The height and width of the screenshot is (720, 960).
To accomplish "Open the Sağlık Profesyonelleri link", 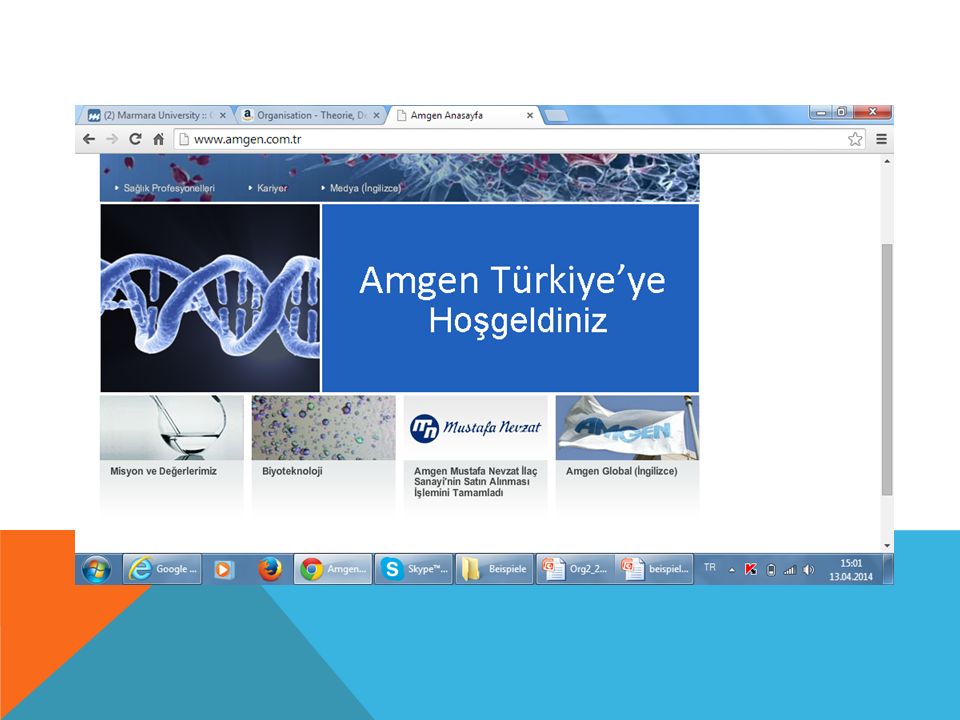I will pos(169,188).
